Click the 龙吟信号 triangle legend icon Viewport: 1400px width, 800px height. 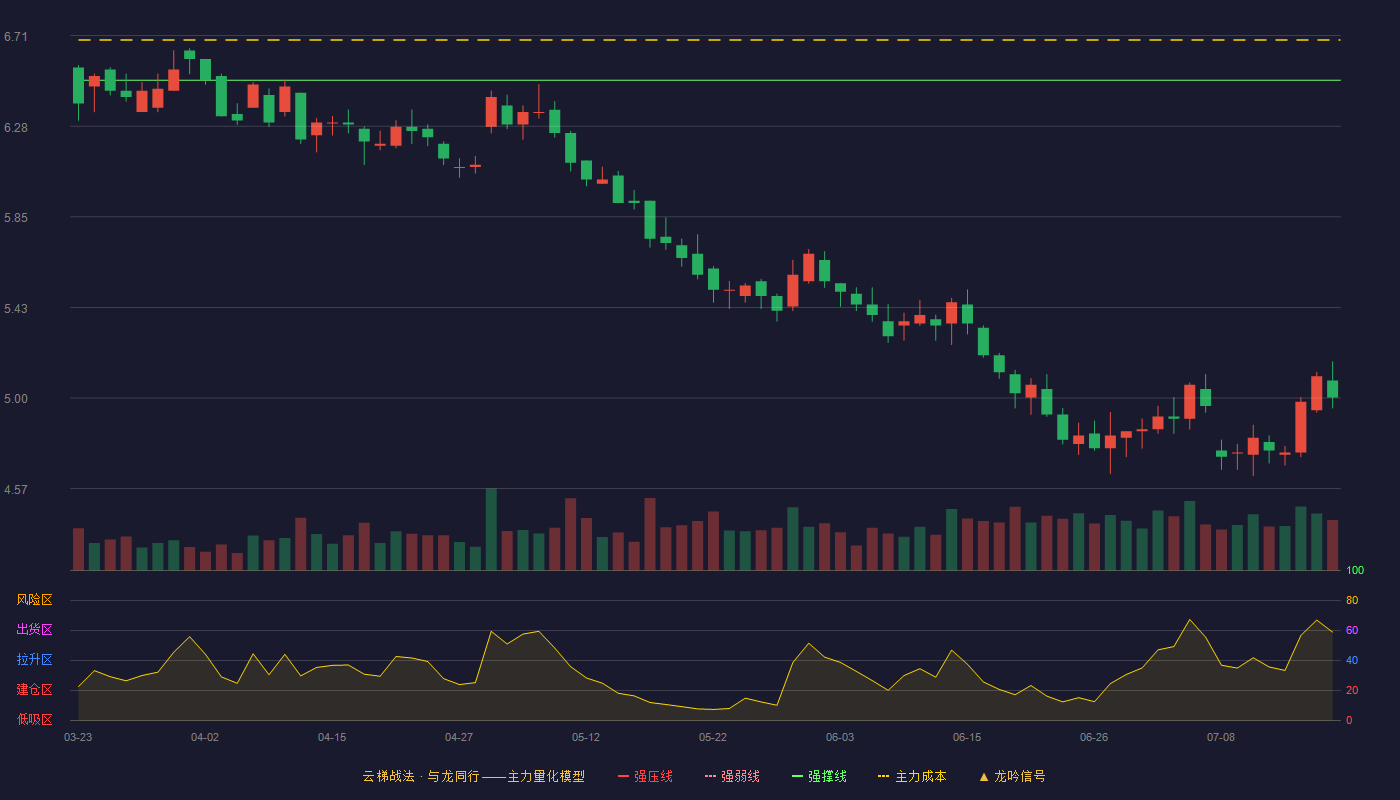click(x=984, y=776)
